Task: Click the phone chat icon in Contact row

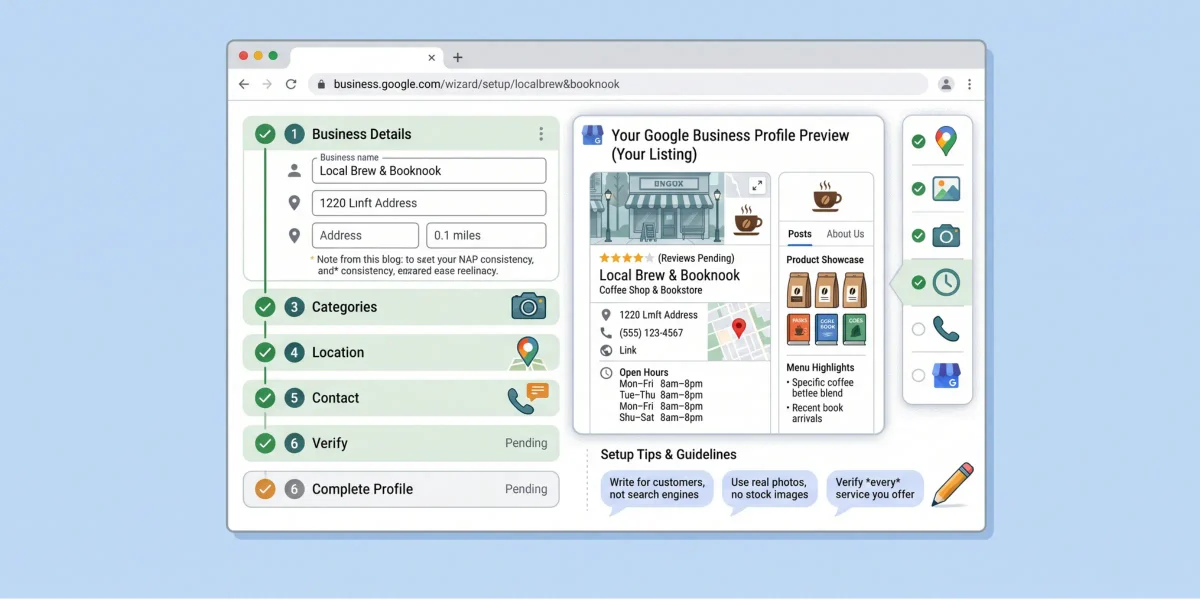Action: click(x=528, y=398)
